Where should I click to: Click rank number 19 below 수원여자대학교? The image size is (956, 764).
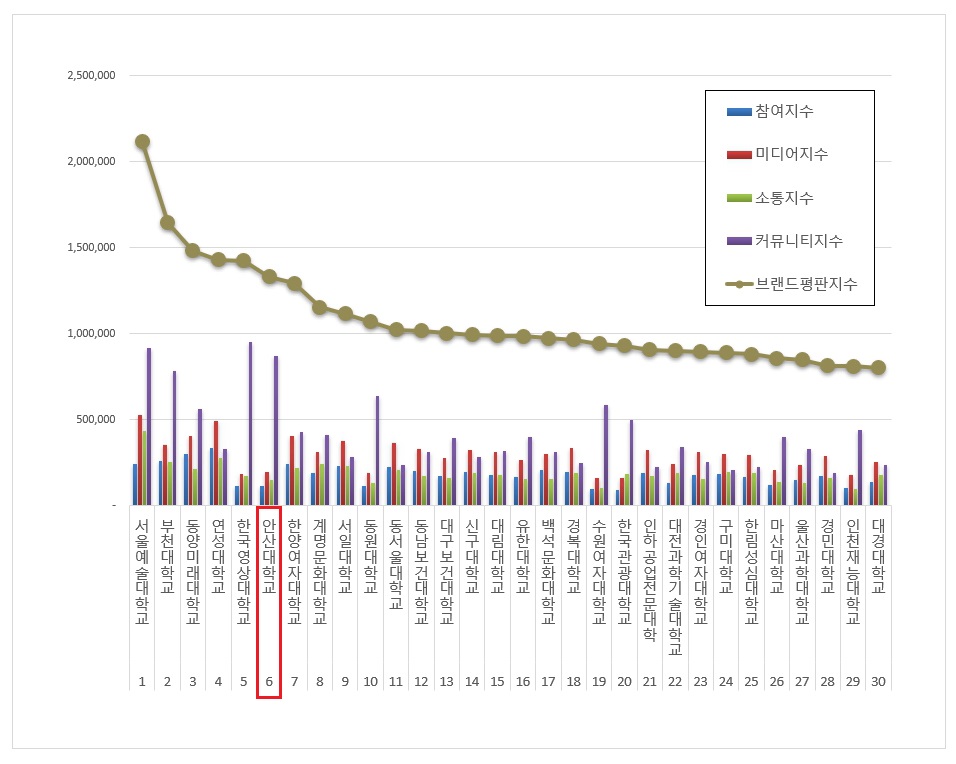click(599, 682)
